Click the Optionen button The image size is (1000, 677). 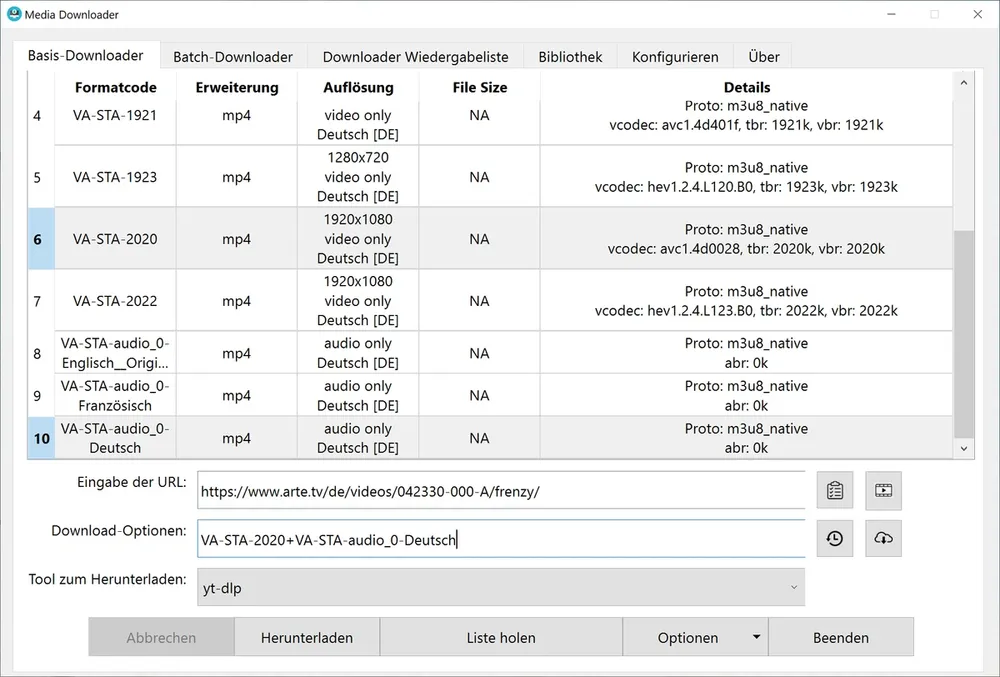[x=688, y=637]
